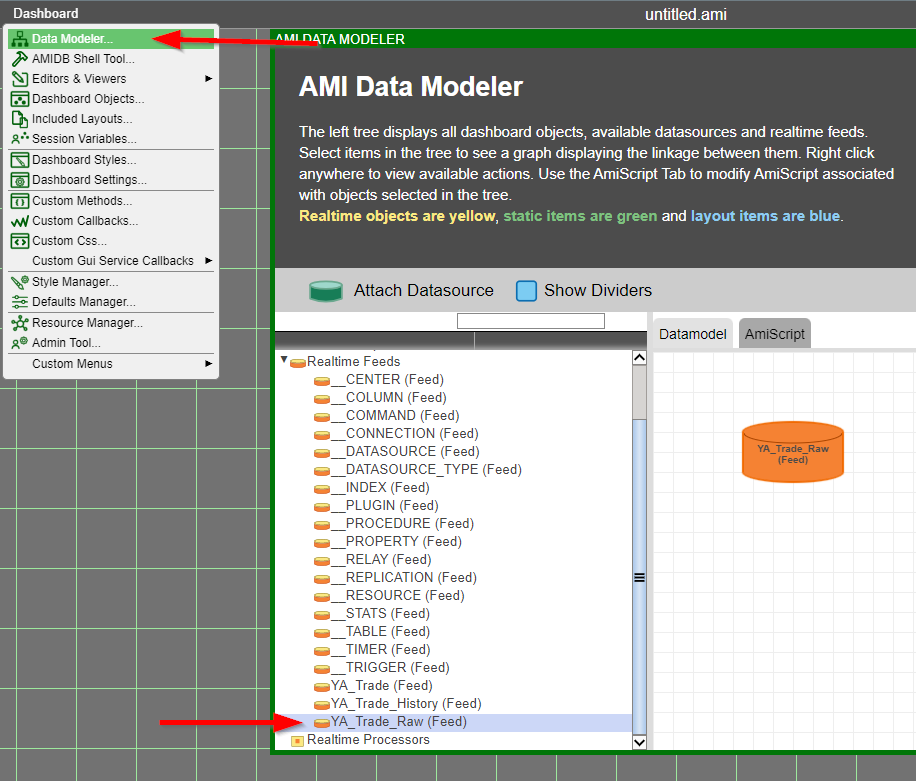Click the Editors & Viewers icon
The image size is (916, 781).
(20, 79)
